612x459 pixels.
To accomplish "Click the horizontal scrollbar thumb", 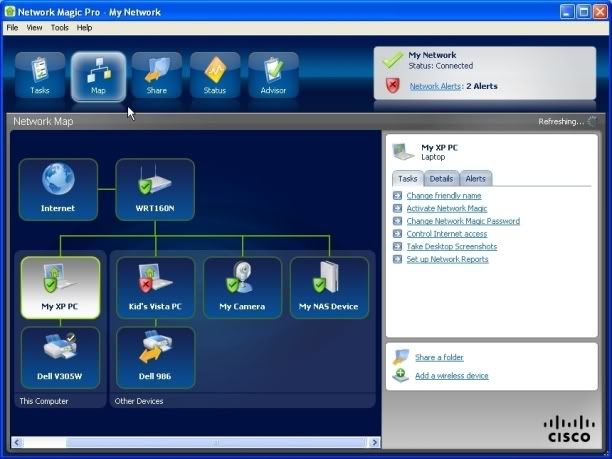I will (217, 442).
